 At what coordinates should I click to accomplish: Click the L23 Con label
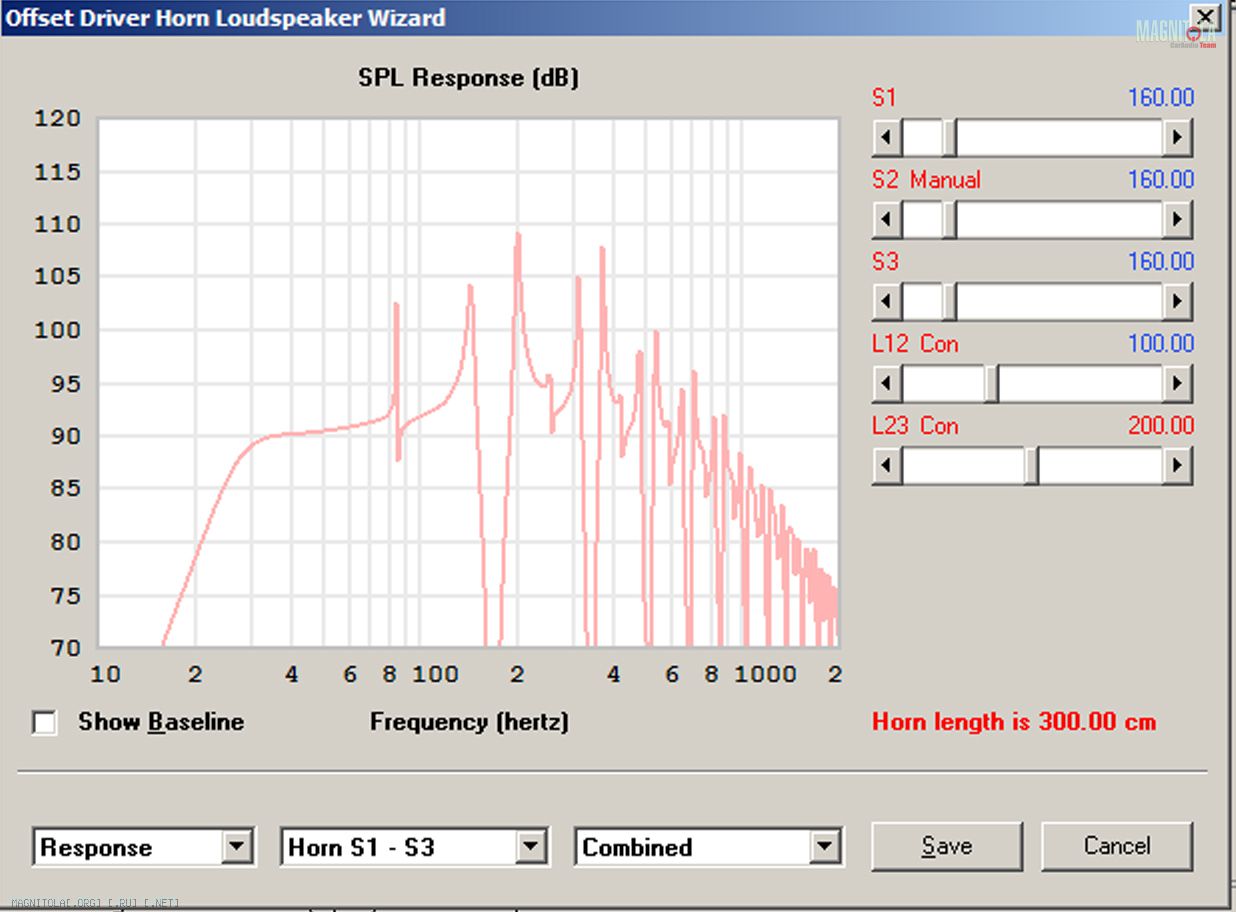click(x=915, y=426)
